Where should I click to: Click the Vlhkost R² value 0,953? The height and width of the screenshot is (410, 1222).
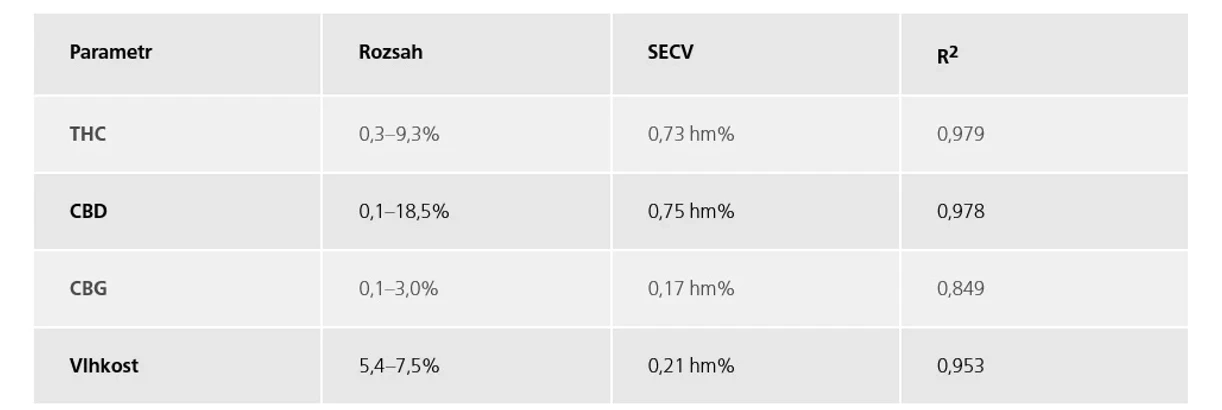pos(961,366)
